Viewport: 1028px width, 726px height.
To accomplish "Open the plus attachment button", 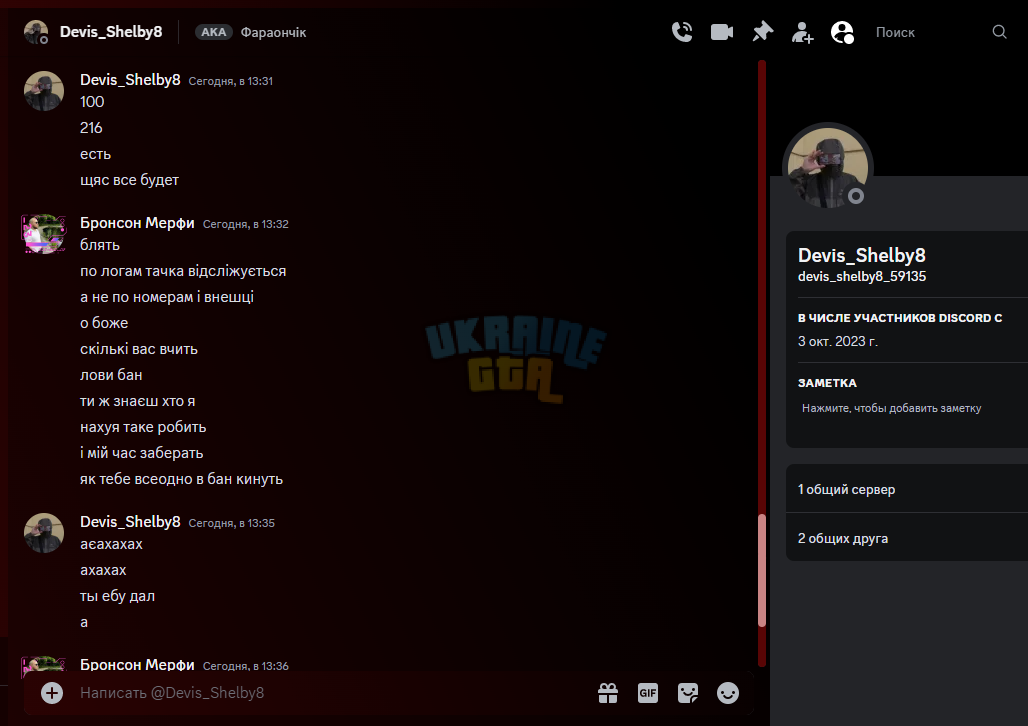I will [x=52, y=693].
